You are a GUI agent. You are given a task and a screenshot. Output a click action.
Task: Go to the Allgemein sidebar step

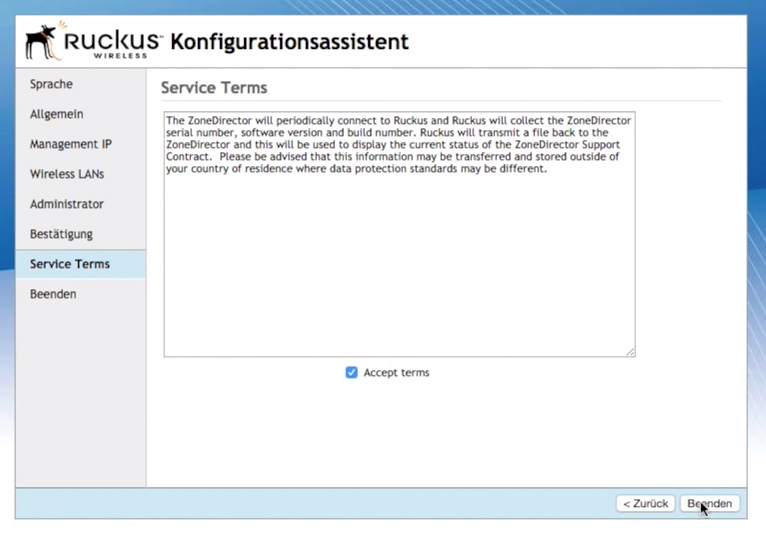point(56,114)
